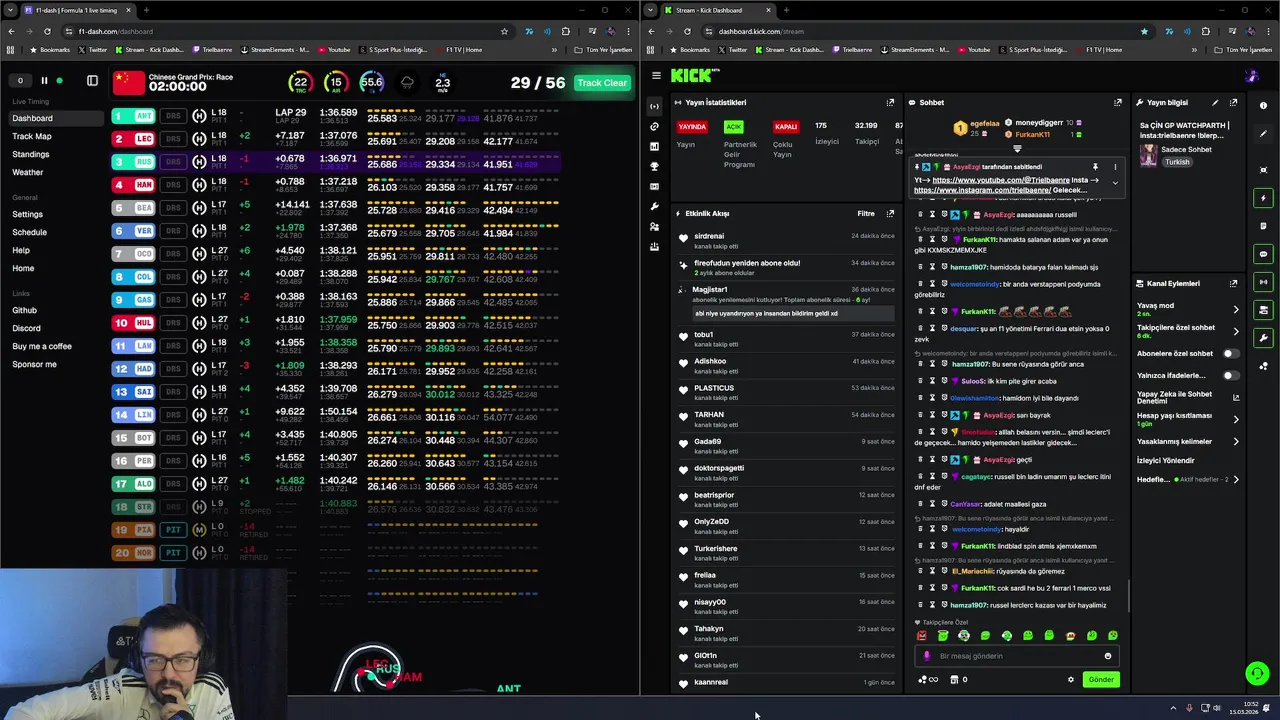1280x720 pixels.
Task: Open pinned message three-dot options
Action: pyautogui.click(x=1115, y=167)
